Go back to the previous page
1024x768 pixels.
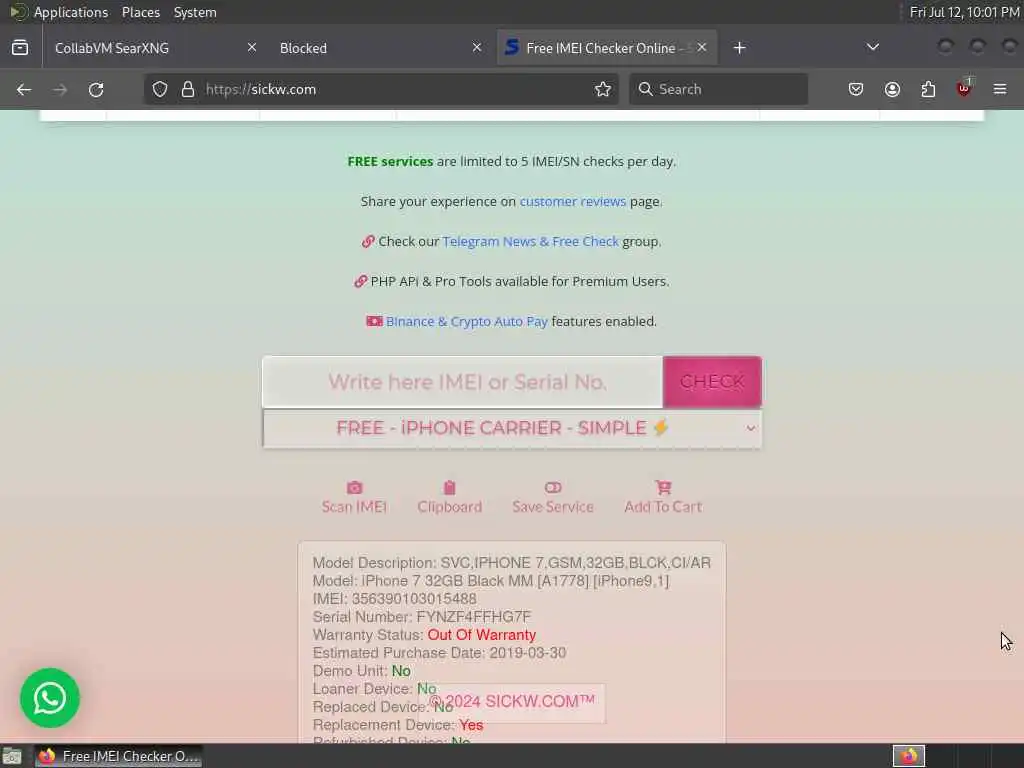[24, 89]
